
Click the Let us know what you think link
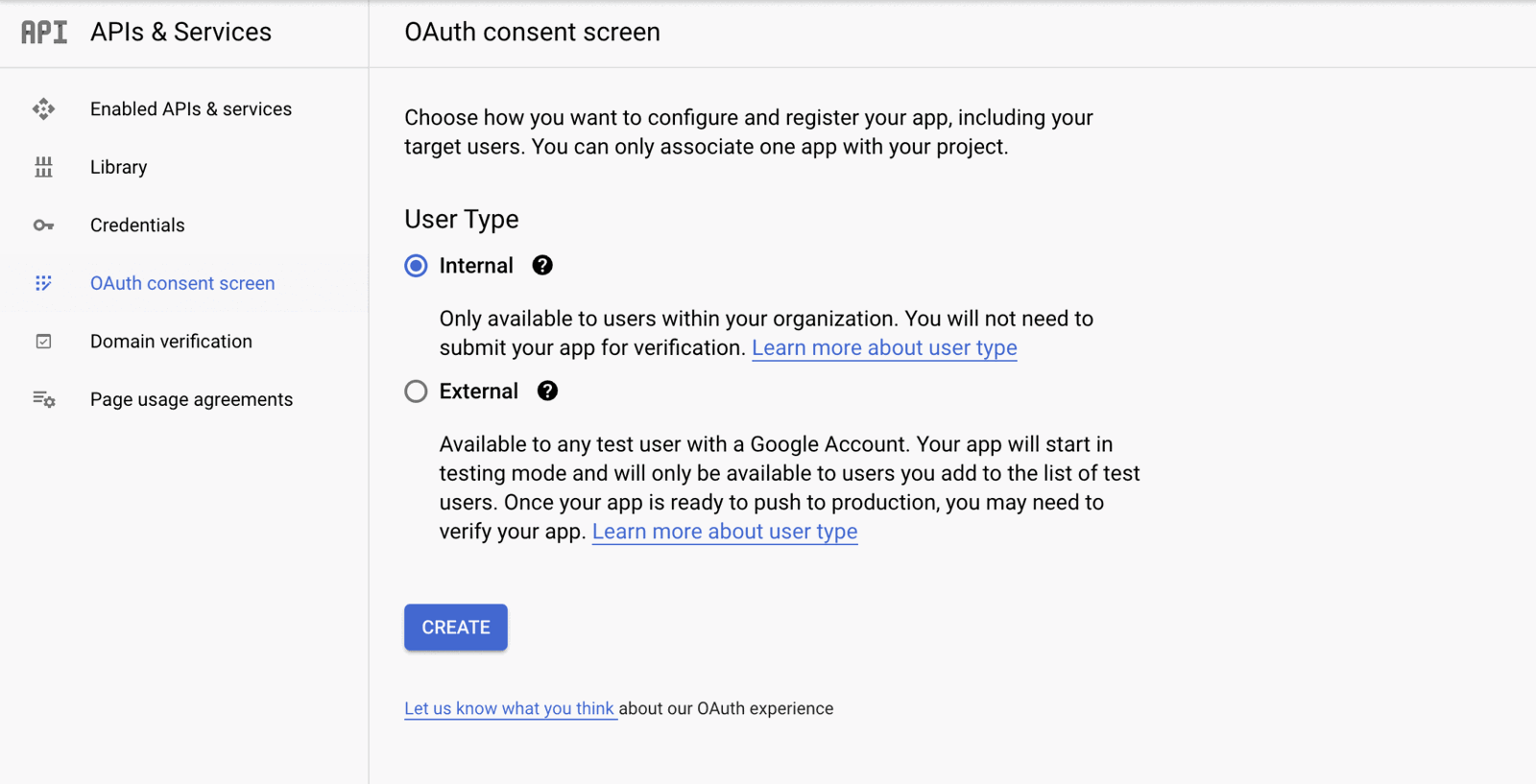click(510, 708)
